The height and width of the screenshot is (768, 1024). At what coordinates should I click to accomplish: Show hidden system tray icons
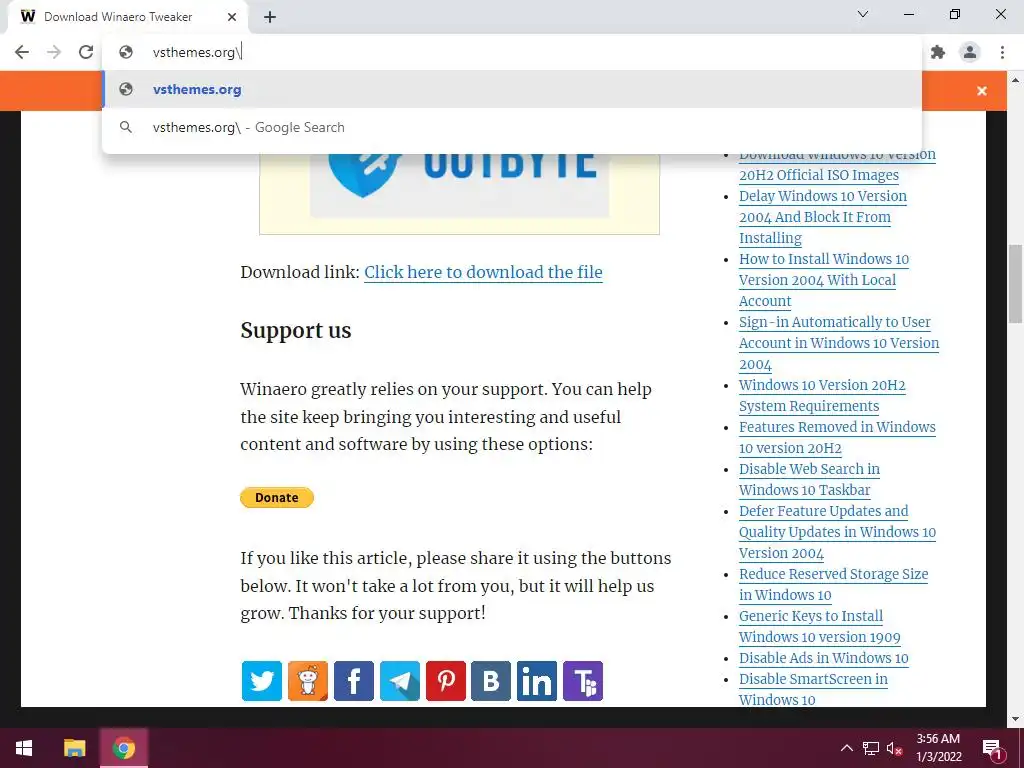coord(846,748)
